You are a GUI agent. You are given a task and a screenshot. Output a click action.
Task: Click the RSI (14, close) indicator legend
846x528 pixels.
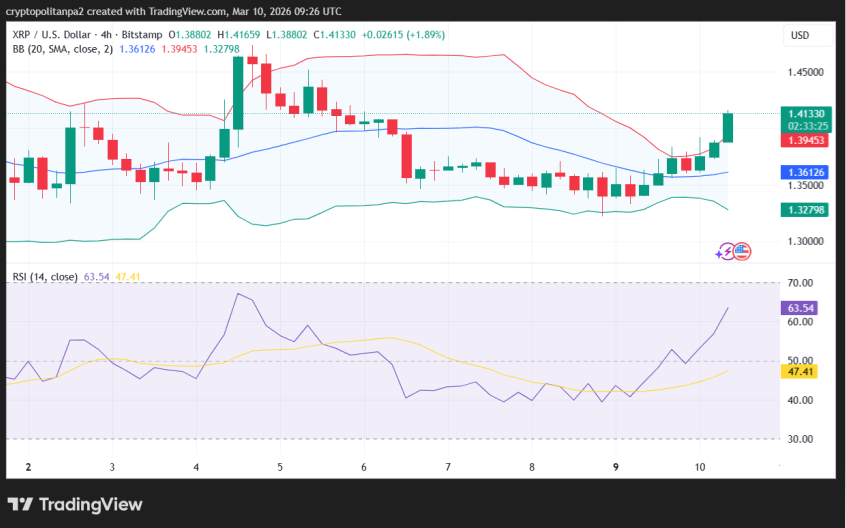45,277
